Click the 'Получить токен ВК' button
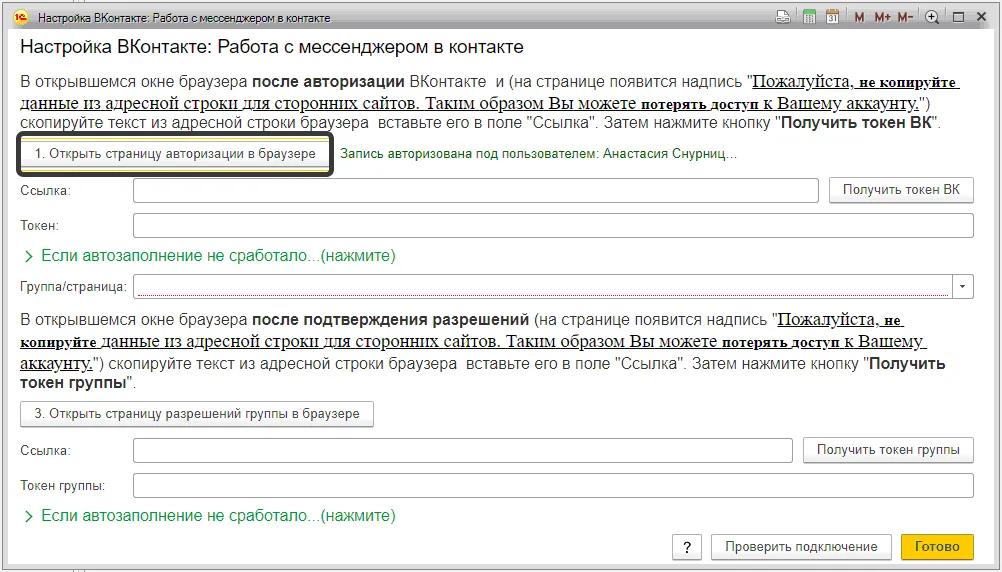The height and width of the screenshot is (572, 1002). point(901,190)
